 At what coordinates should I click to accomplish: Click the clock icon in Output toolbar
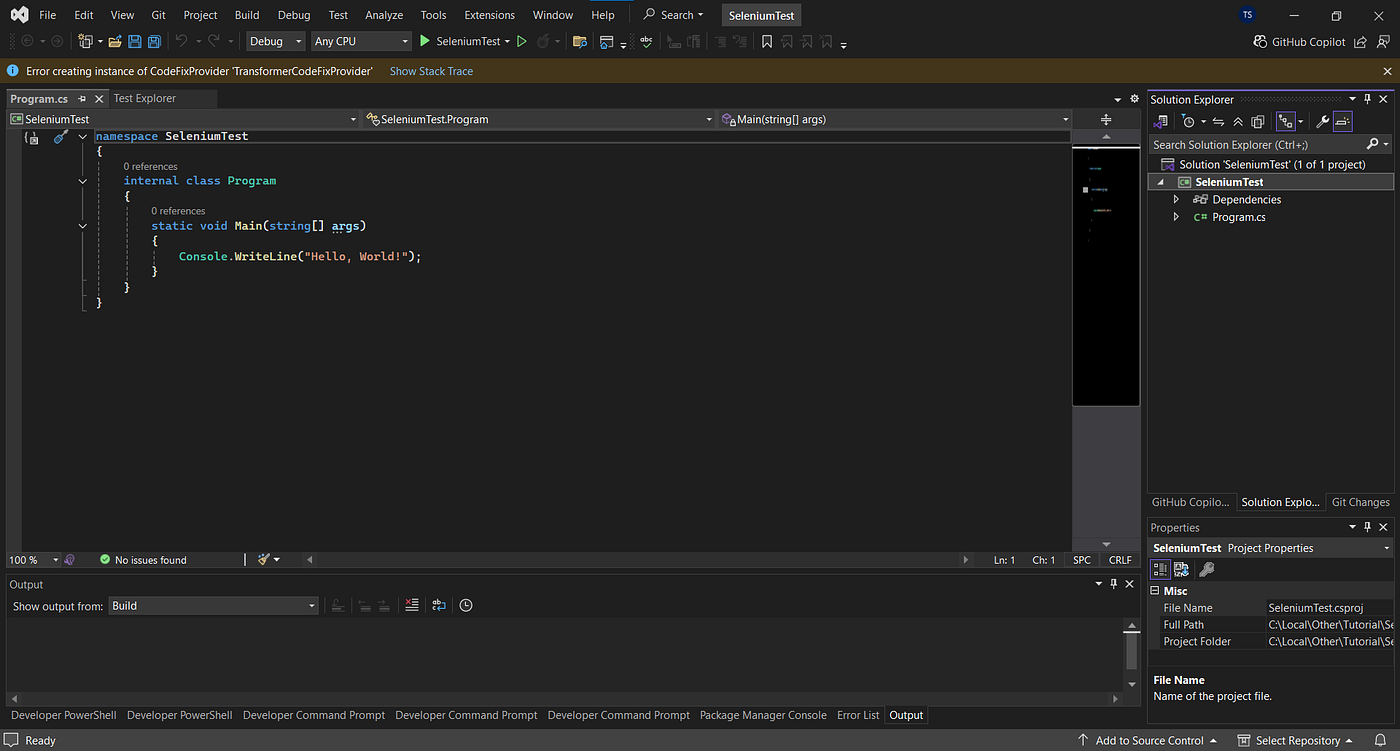(466, 605)
